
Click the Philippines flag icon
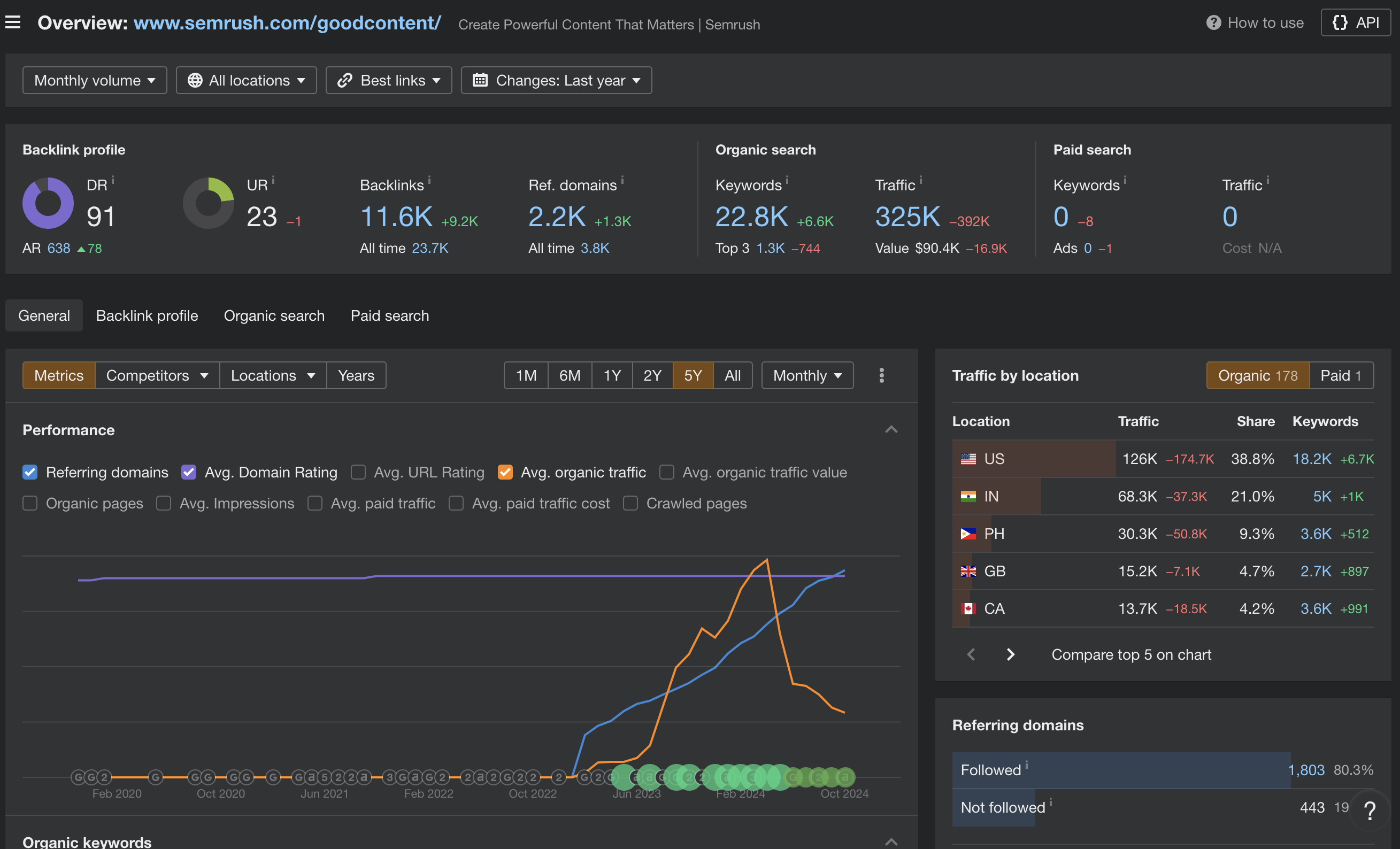click(x=968, y=534)
